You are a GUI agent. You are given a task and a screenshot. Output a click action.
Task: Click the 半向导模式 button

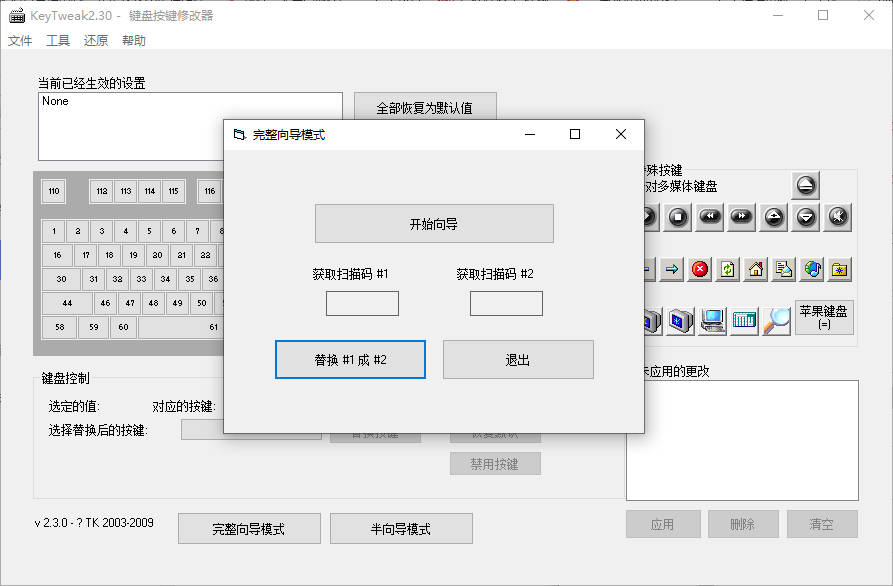coord(401,528)
